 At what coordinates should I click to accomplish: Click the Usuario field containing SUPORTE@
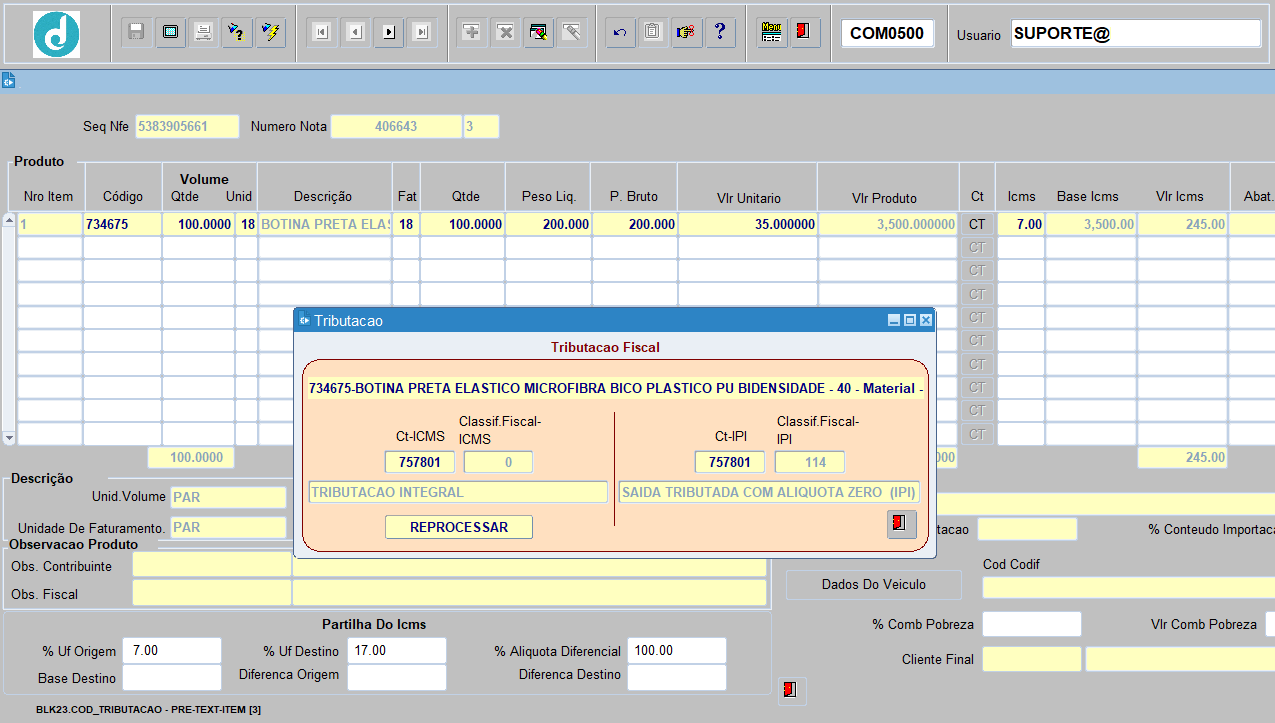pyautogui.click(x=1136, y=33)
